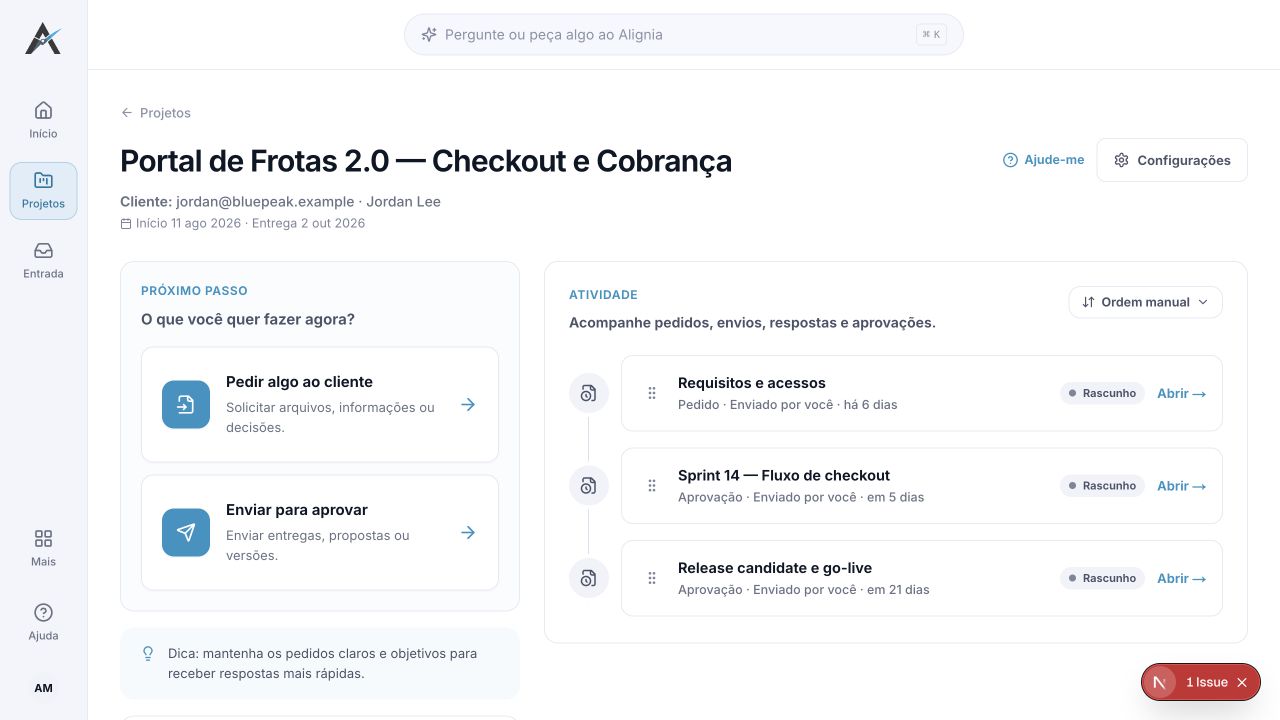Grab drag handle of Requisitos e acessos
The width and height of the screenshot is (1280, 720).
[x=652, y=393]
